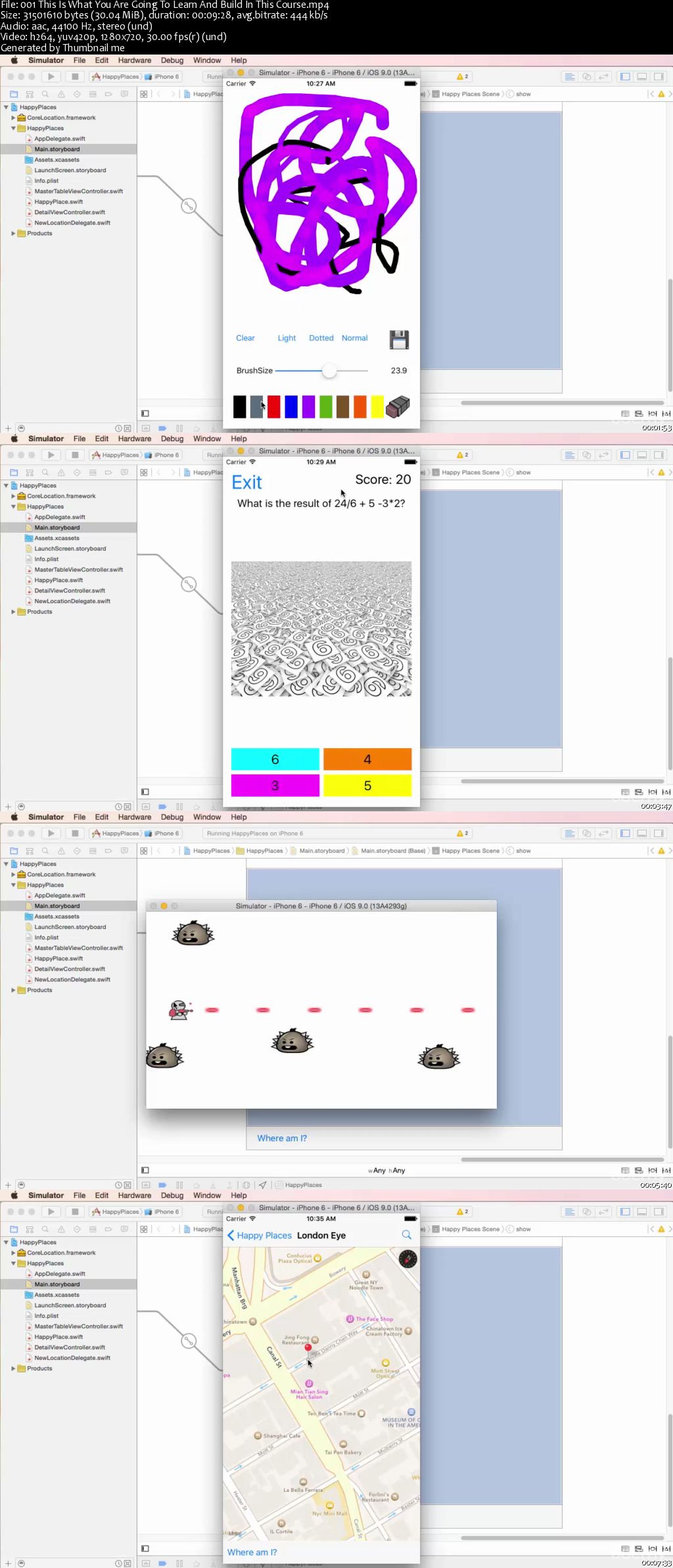Screen dimensions: 673x1568
Task: Click 'Where am I?' in the game frame storyboard
Action: pos(282,1138)
